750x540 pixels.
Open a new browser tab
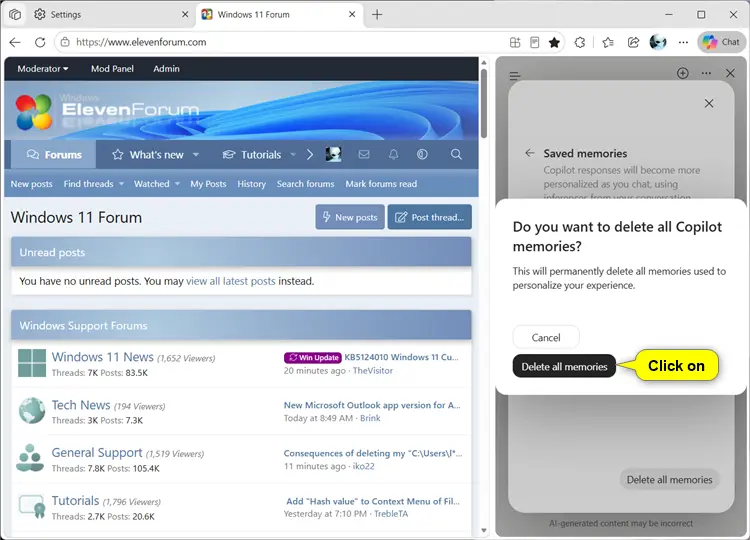point(377,14)
